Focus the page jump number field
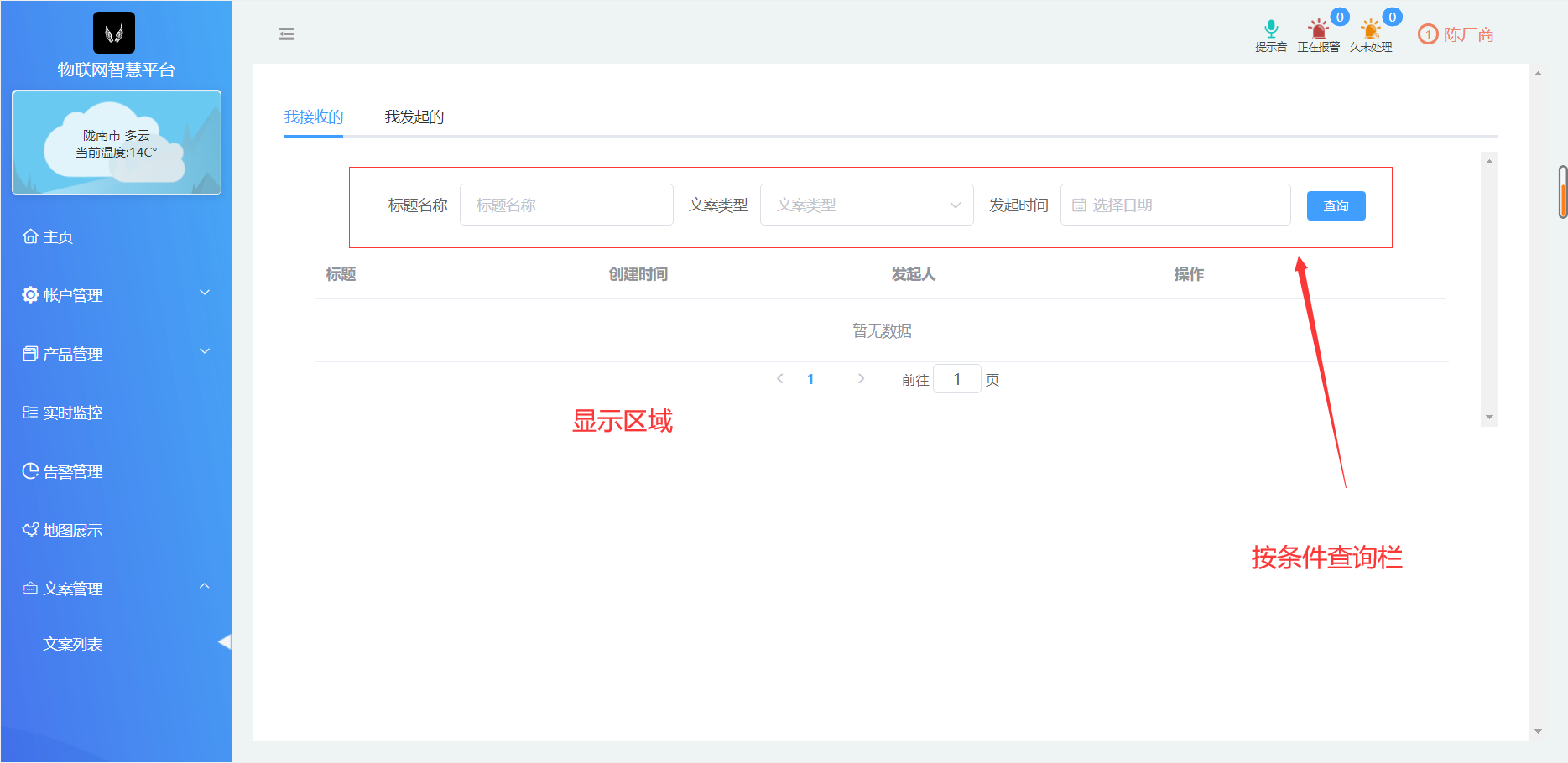This screenshot has height=763, width=1568. point(957,379)
